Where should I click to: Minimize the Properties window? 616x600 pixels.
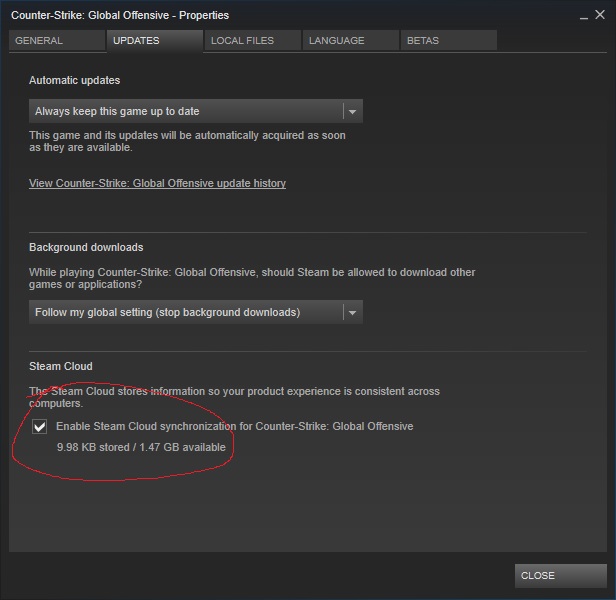click(584, 16)
